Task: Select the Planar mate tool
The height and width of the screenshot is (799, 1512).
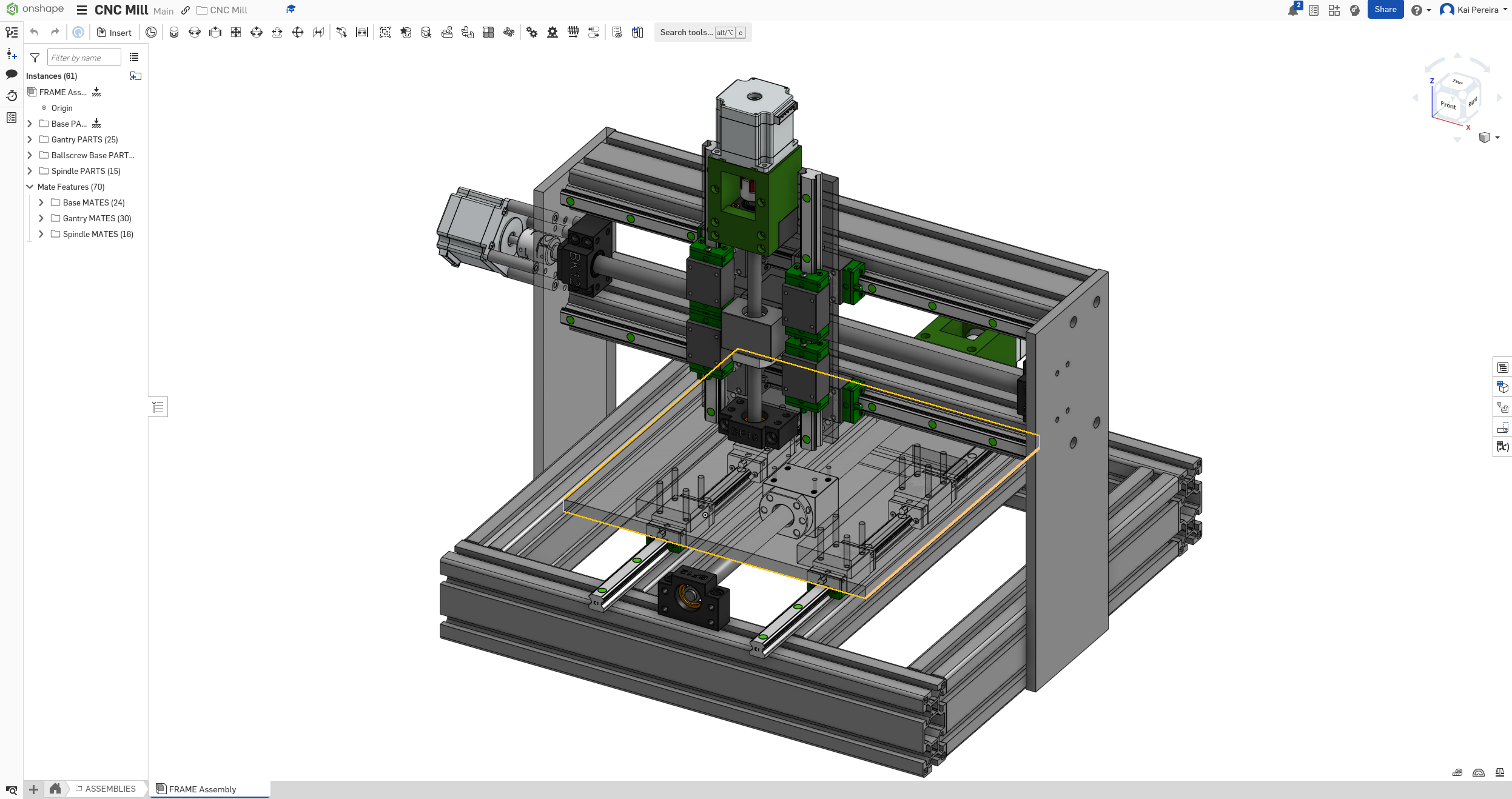Action: [236, 33]
